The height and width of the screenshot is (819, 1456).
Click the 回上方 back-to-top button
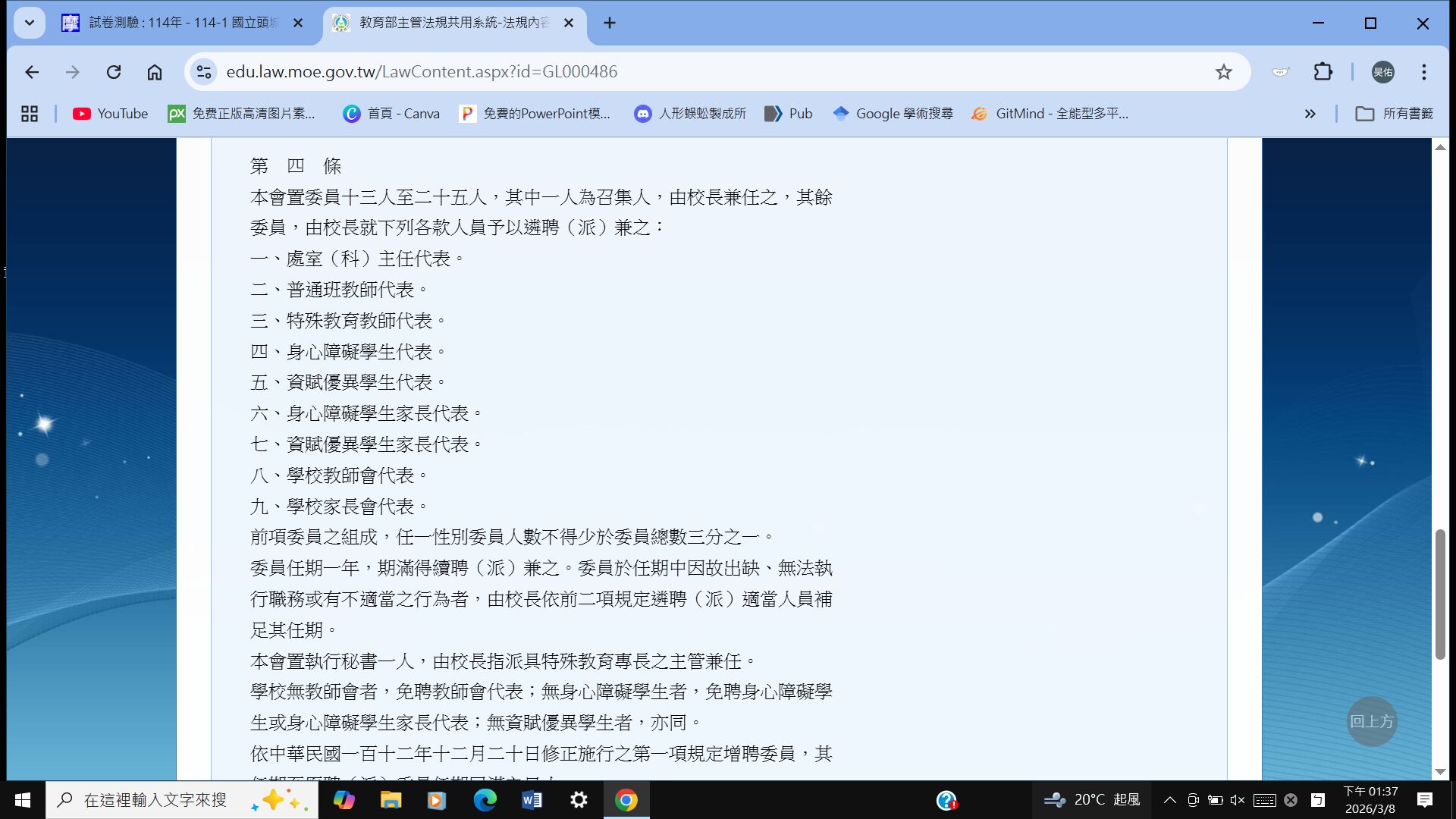coord(1371,721)
